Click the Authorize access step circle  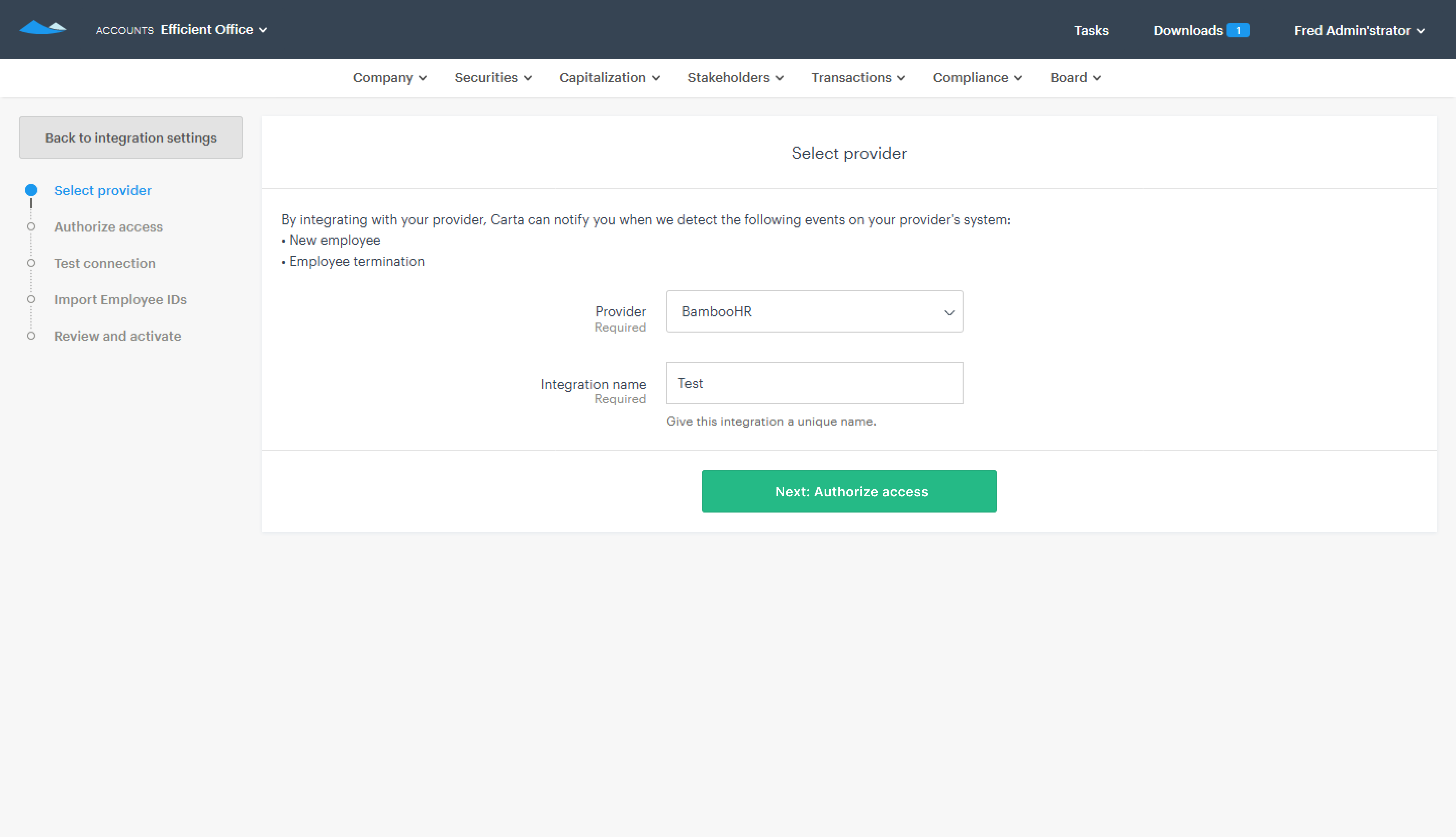click(31, 226)
